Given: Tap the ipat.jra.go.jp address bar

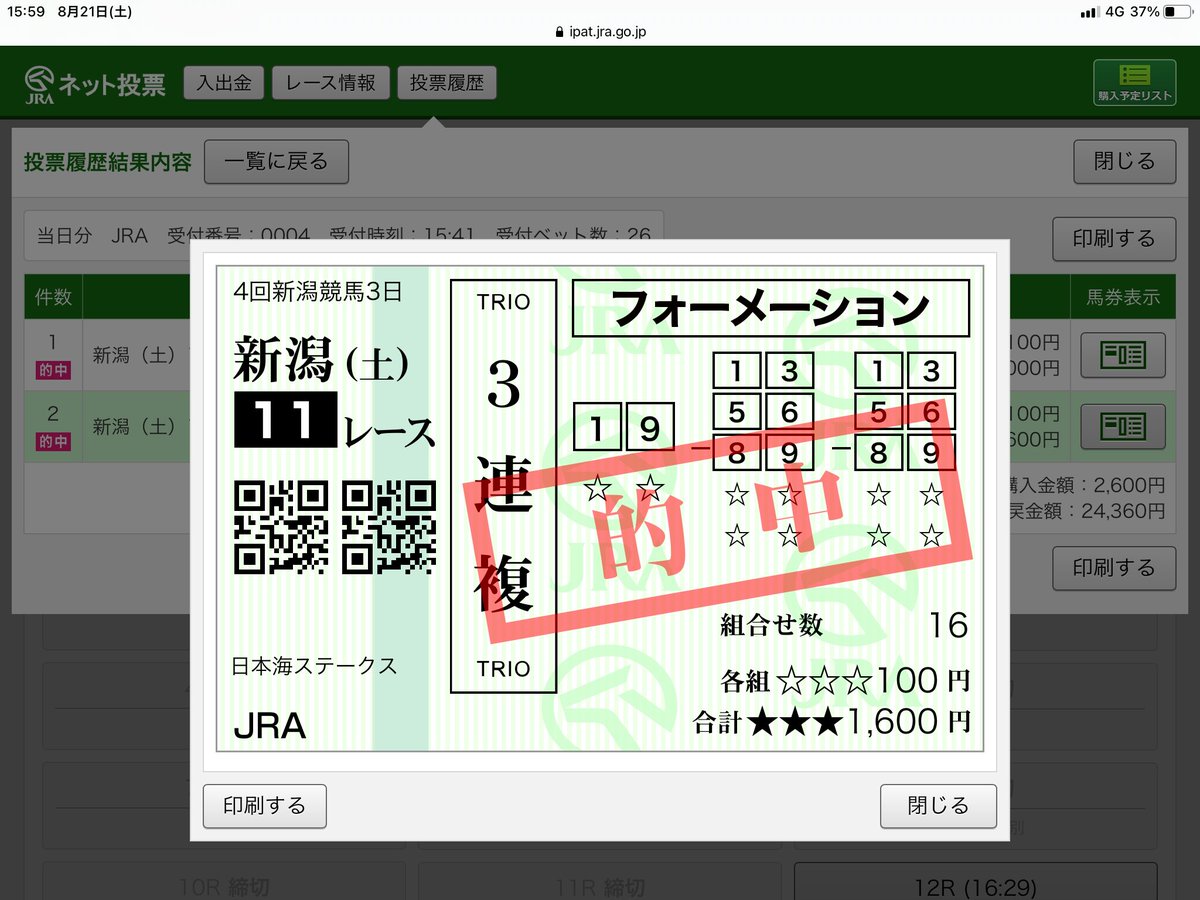Looking at the screenshot, I should point(600,33).
